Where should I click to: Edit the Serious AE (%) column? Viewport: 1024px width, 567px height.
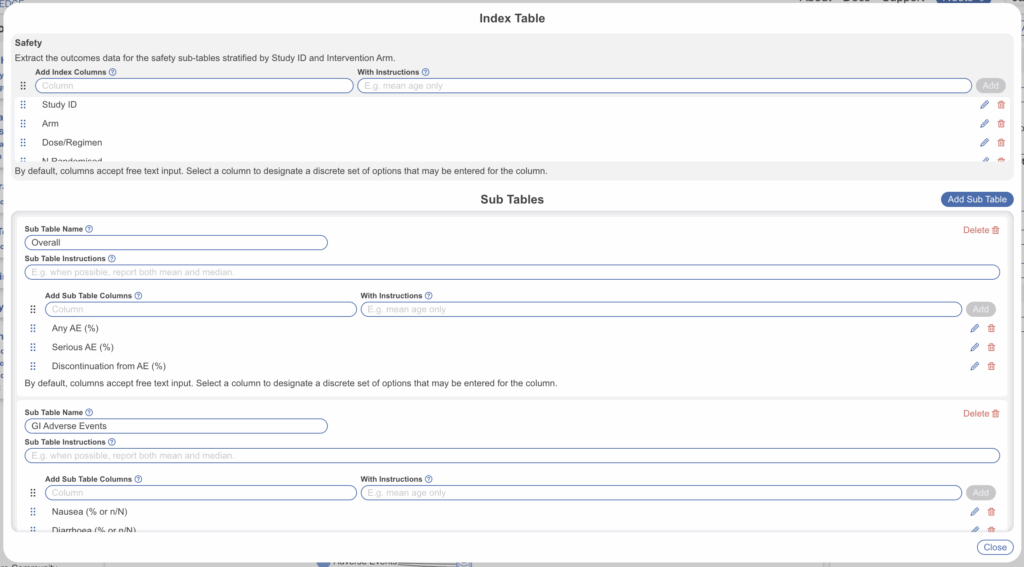tap(974, 348)
